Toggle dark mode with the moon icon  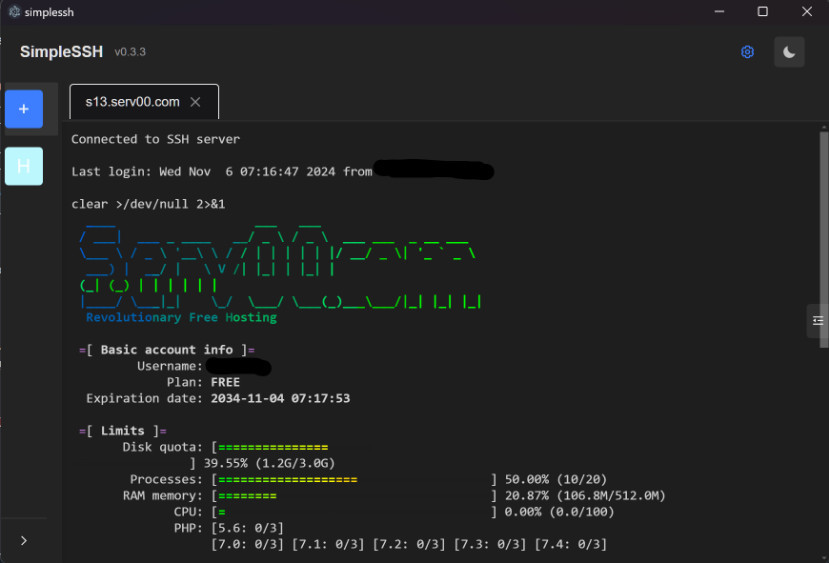(789, 52)
